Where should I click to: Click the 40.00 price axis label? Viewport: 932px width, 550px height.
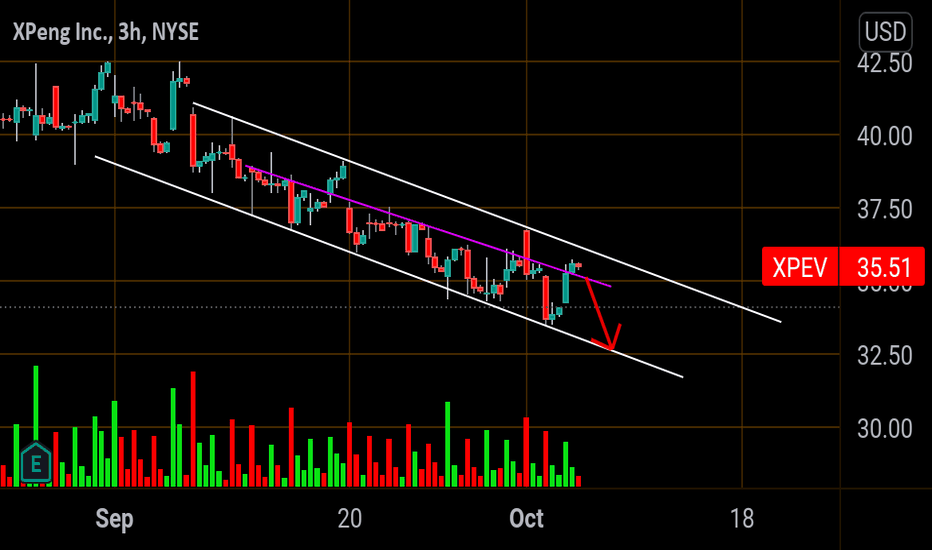point(884,136)
